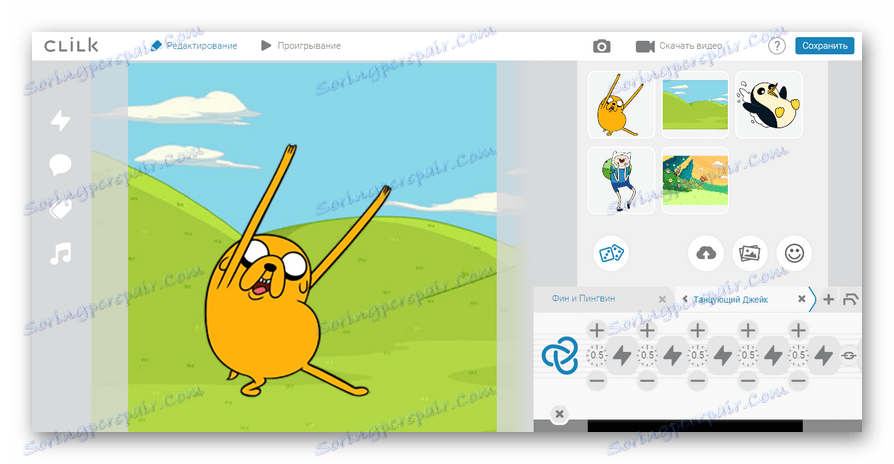The width and height of the screenshot is (894, 464).
Task: Select the fourth lightning frame in timeline
Action: tap(773, 356)
